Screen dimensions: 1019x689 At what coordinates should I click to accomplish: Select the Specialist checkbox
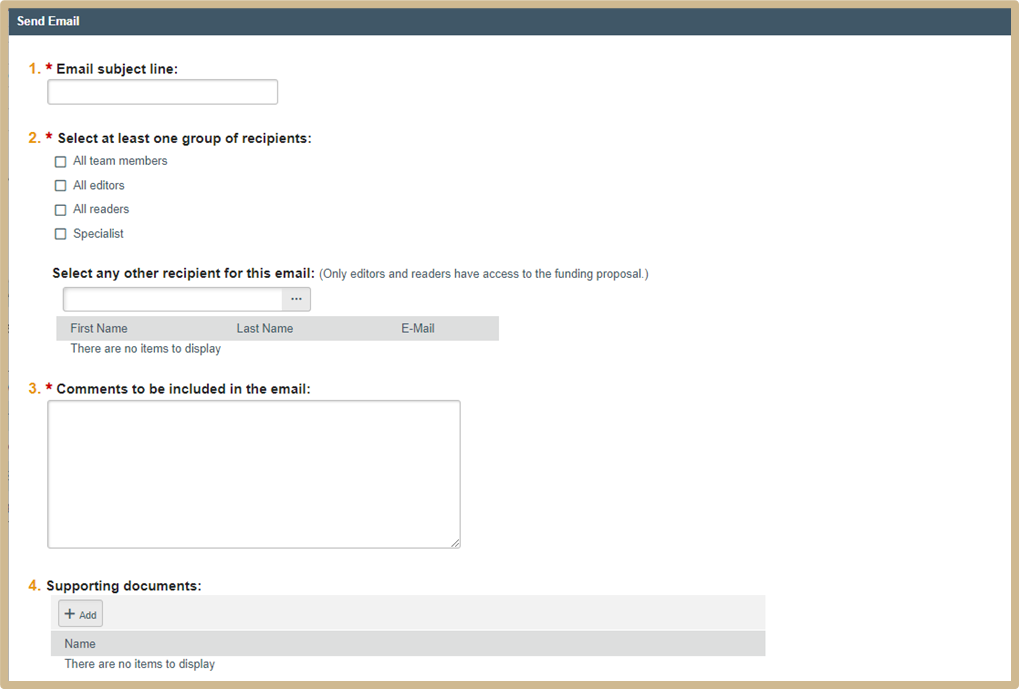(x=60, y=234)
